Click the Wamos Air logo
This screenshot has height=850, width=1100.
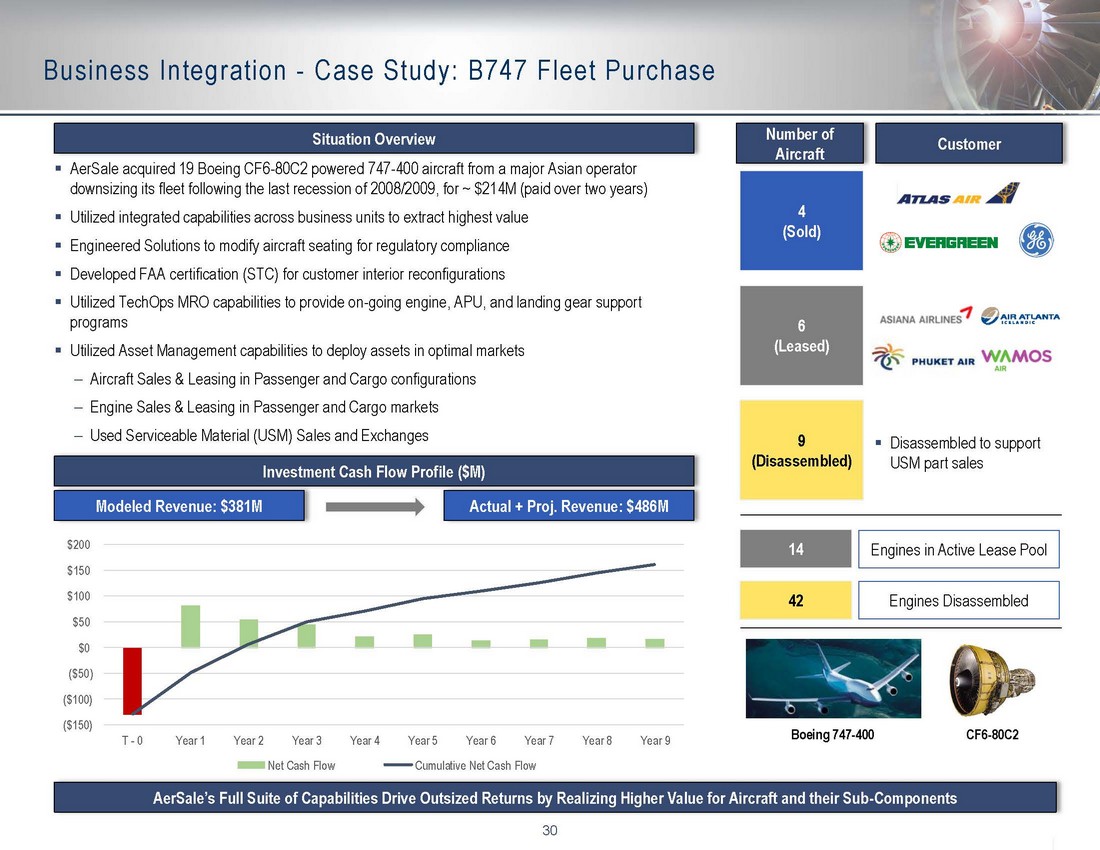coord(1016,359)
